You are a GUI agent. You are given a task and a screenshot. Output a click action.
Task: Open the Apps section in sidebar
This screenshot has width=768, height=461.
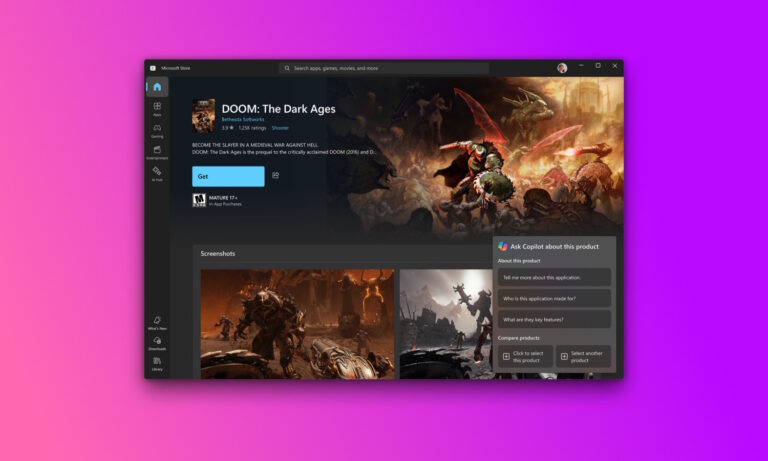coord(157,107)
